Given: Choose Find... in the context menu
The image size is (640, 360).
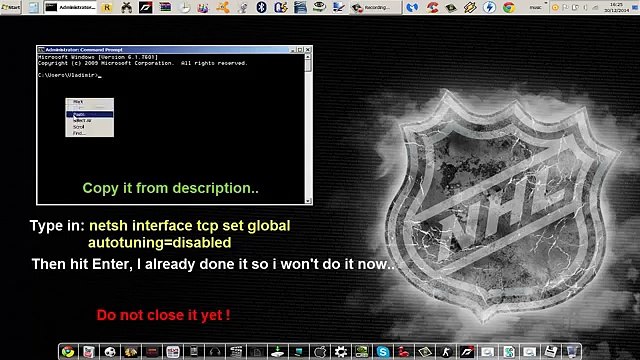Looking at the screenshot, I should pyautogui.click(x=89, y=133).
